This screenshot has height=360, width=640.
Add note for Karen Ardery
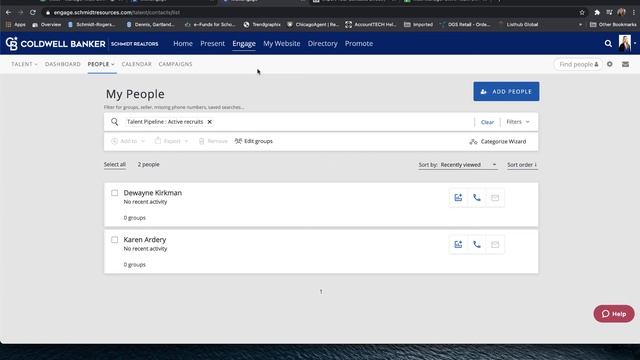458,244
